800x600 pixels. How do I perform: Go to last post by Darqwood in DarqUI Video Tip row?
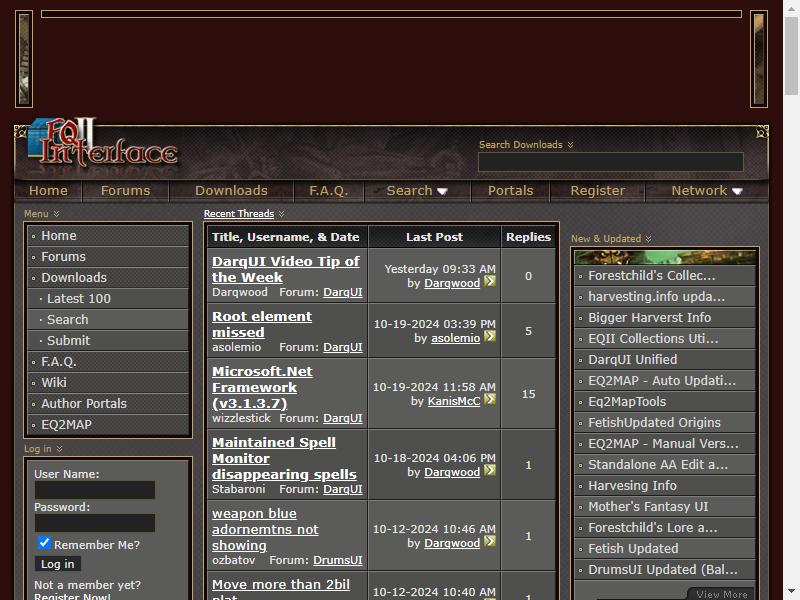coord(490,281)
